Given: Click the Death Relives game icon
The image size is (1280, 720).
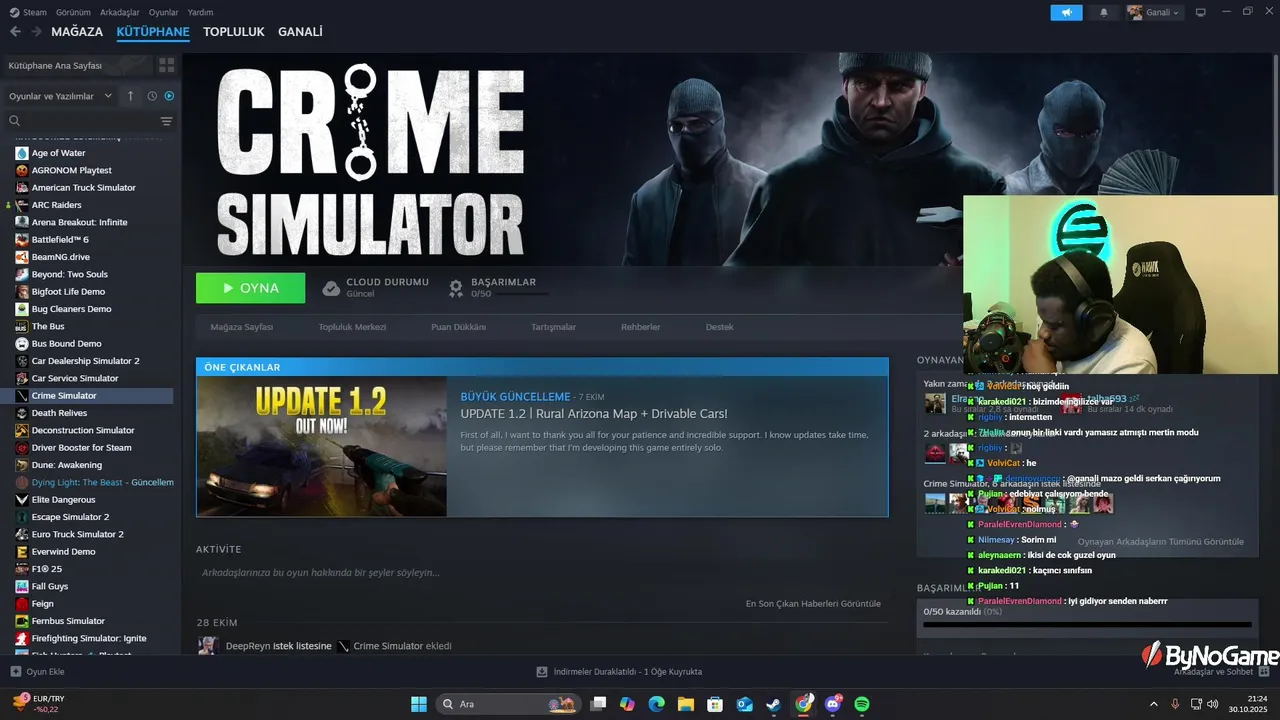Looking at the screenshot, I should click(x=22, y=413).
